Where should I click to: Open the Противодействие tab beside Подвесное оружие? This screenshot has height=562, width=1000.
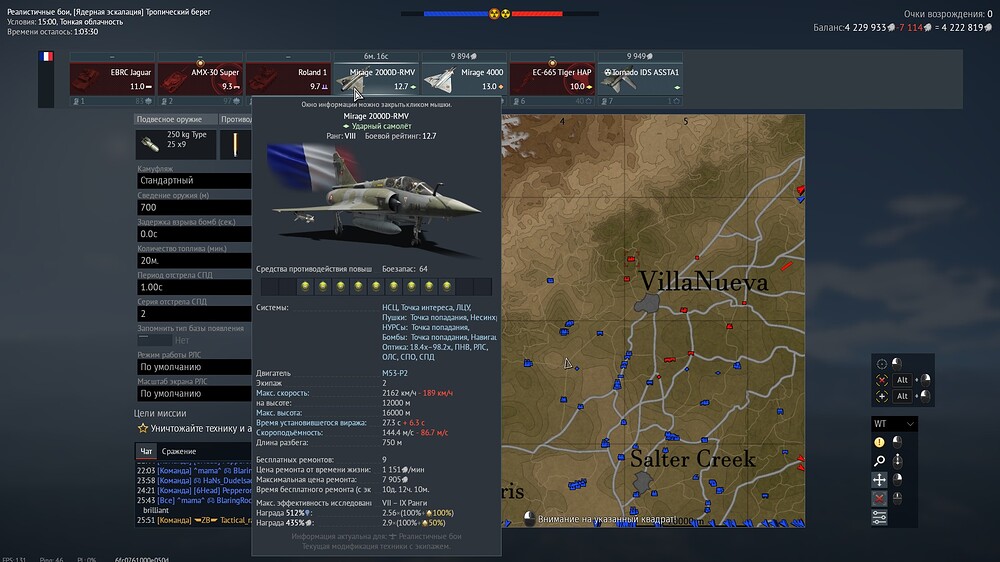click(x=235, y=119)
